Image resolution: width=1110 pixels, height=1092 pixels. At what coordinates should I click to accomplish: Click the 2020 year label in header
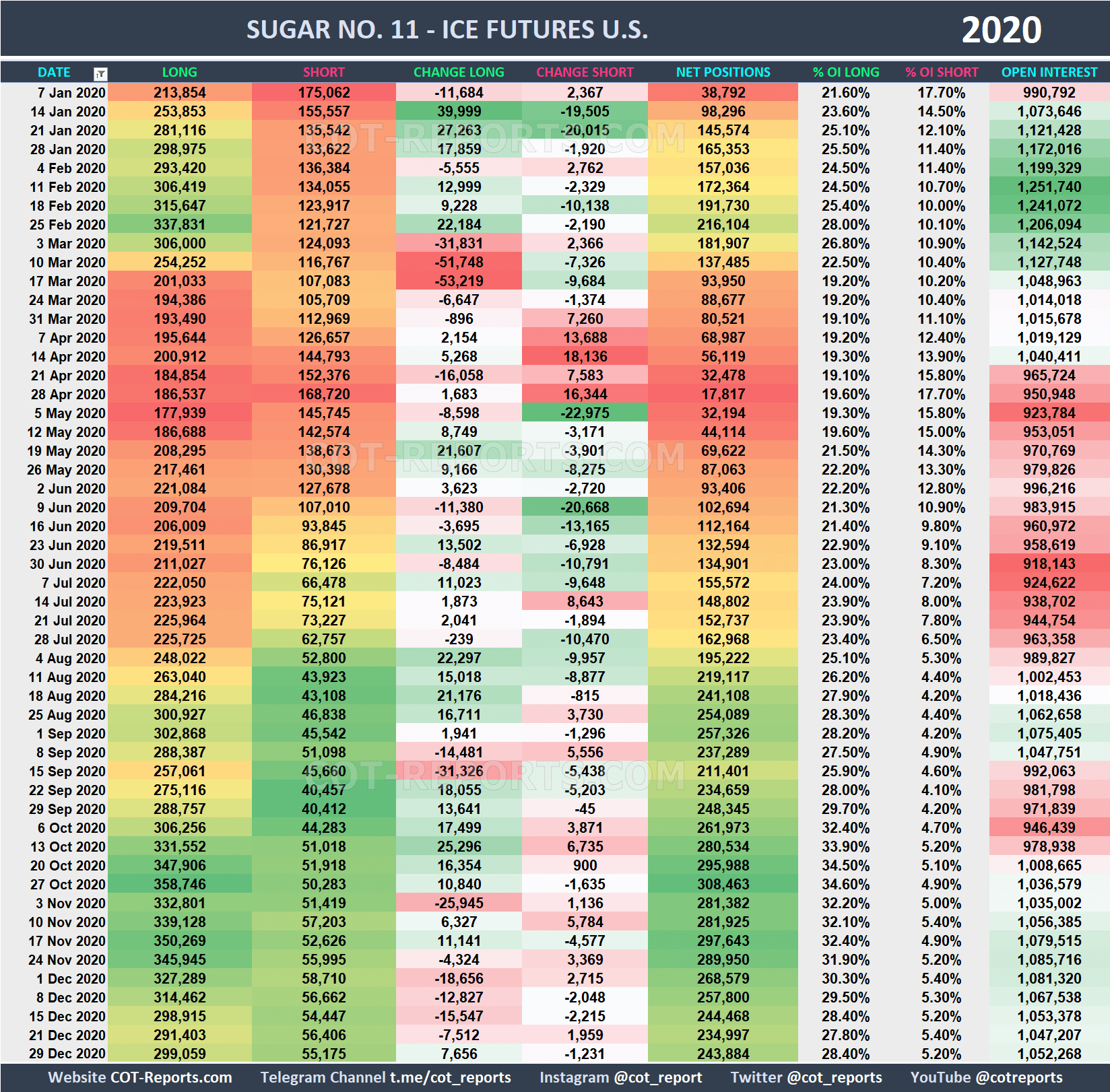[x=1002, y=29]
